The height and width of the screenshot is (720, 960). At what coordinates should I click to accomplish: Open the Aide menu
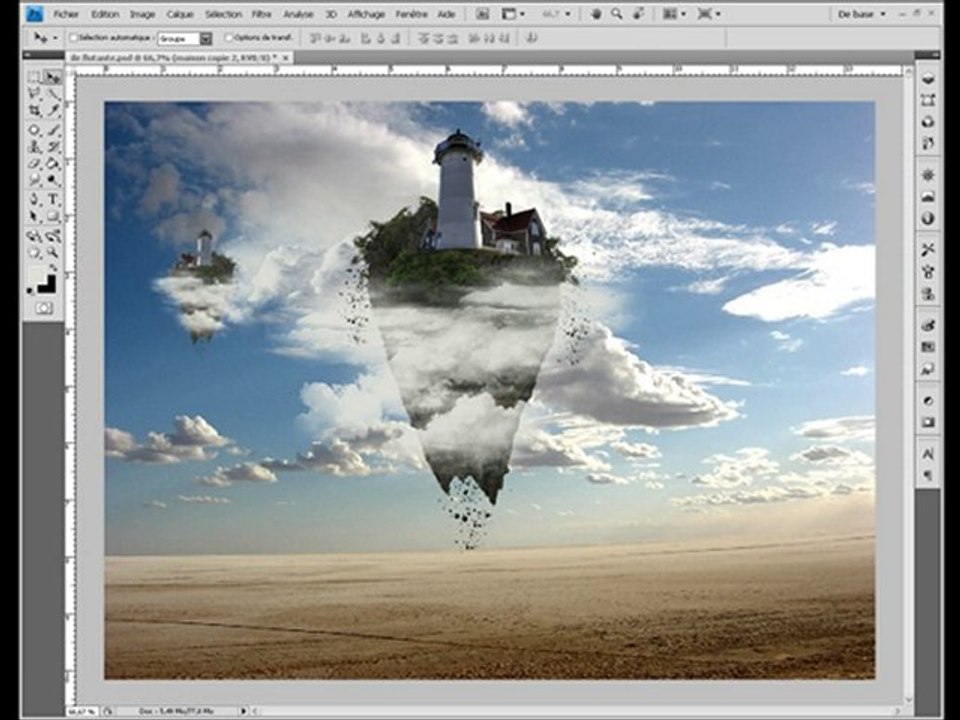pos(446,13)
